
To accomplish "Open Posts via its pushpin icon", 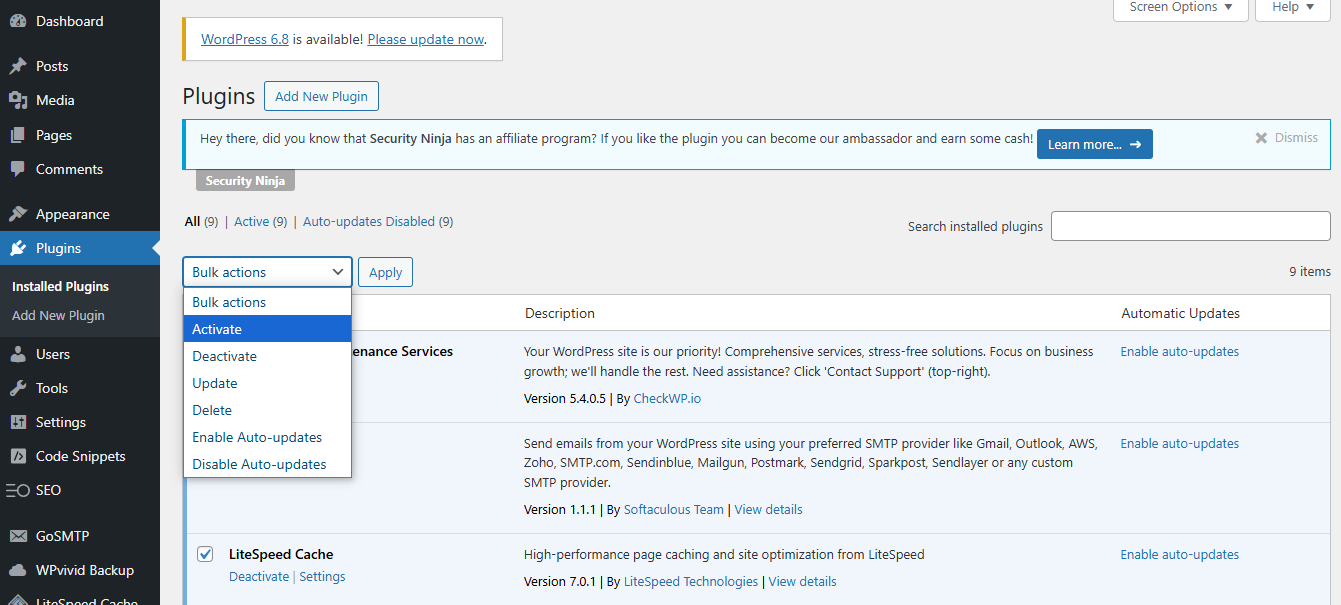I will pyautogui.click(x=18, y=66).
